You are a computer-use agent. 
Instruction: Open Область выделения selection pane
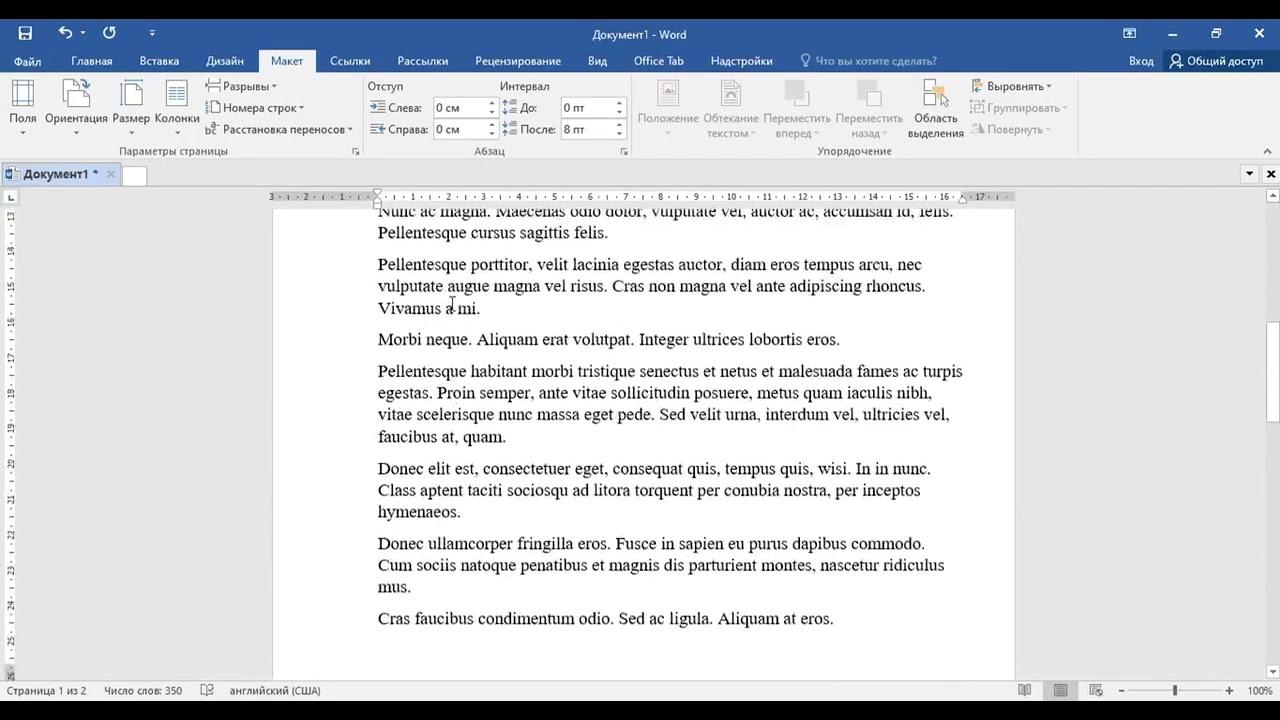click(936, 109)
